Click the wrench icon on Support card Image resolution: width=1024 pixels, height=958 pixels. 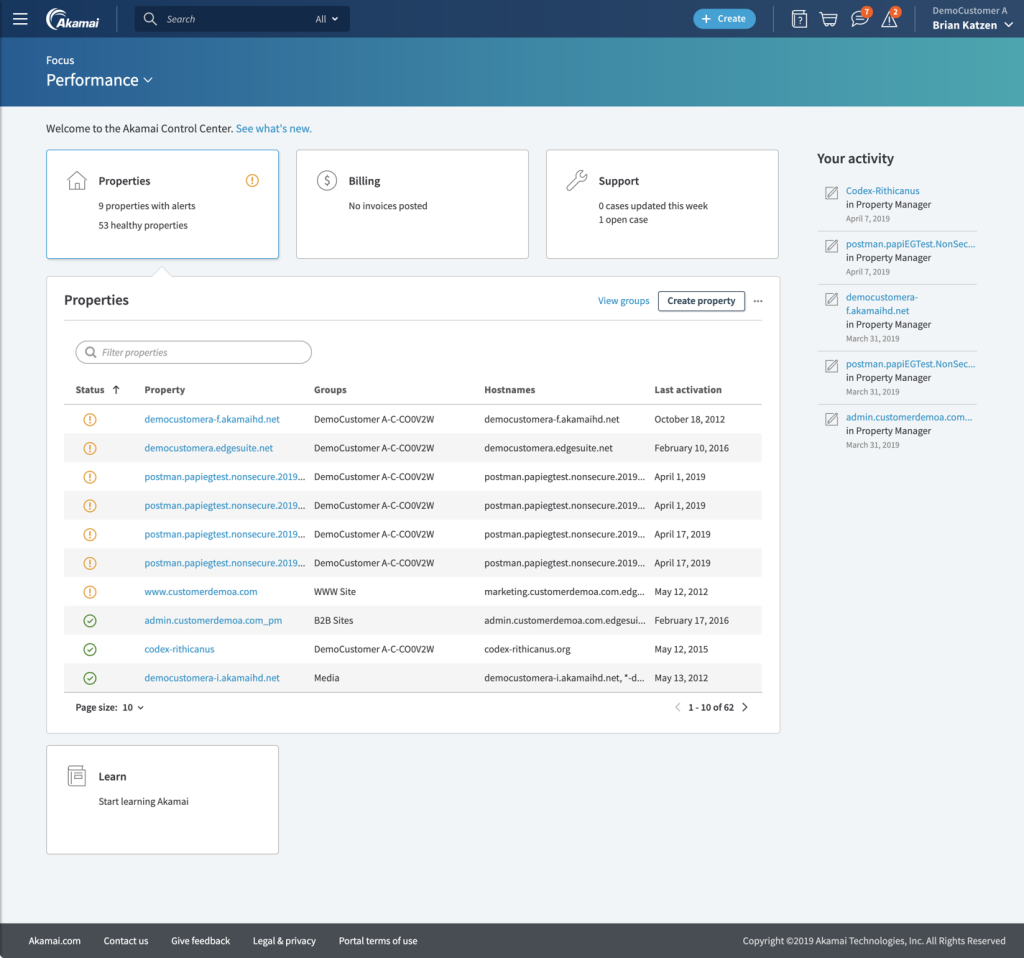point(577,180)
